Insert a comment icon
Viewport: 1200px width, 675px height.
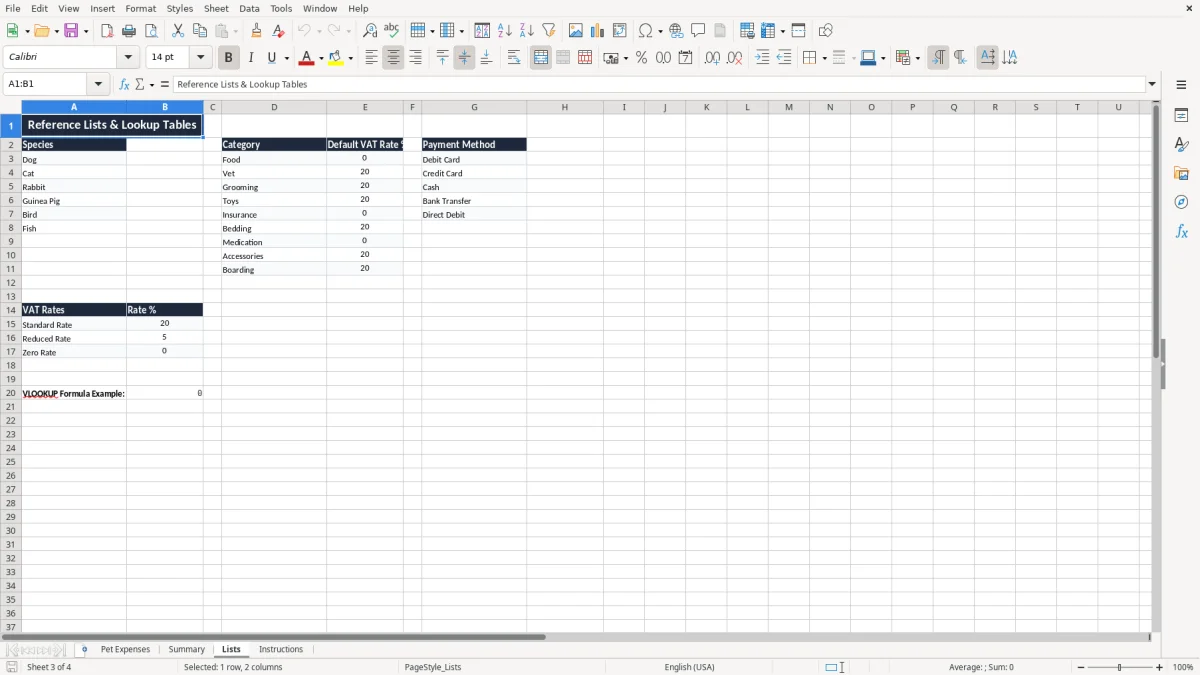click(x=699, y=31)
